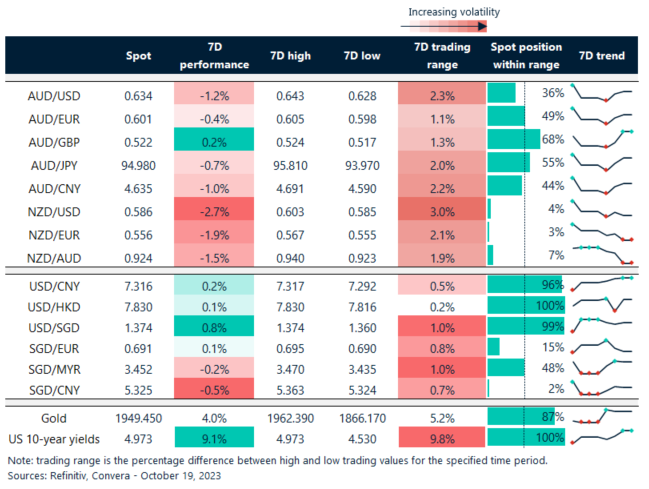Click the NZD/USD 7D trend sparkline
The height and width of the screenshot is (489, 649).
603,208
